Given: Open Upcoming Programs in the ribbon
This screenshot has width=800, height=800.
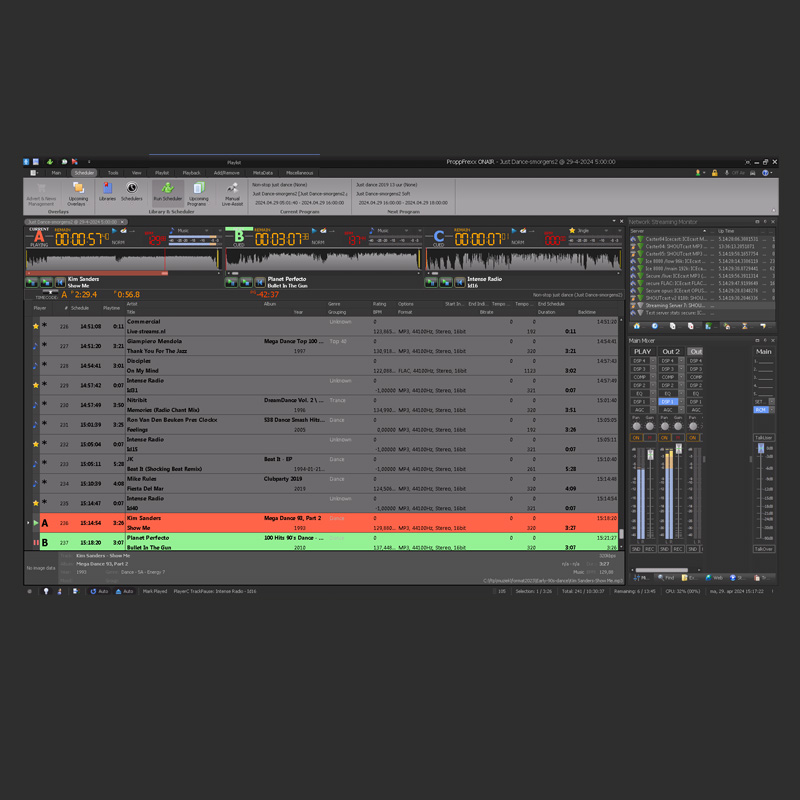Looking at the screenshot, I should click(x=198, y=192).
